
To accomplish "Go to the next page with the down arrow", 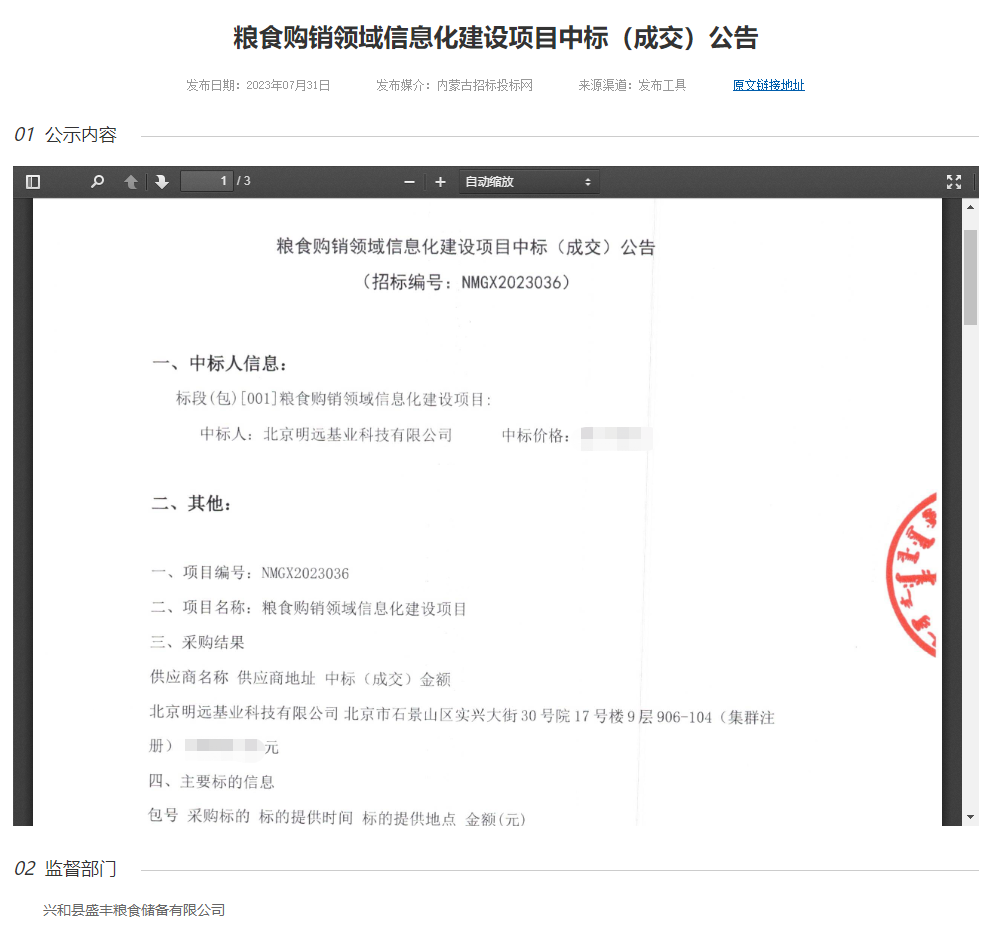I will [162, 181].
